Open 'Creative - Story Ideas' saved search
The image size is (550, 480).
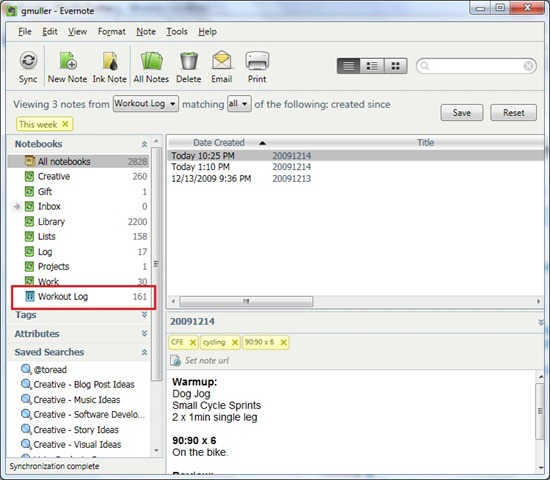pyautogui.click(x=69, y=430)
